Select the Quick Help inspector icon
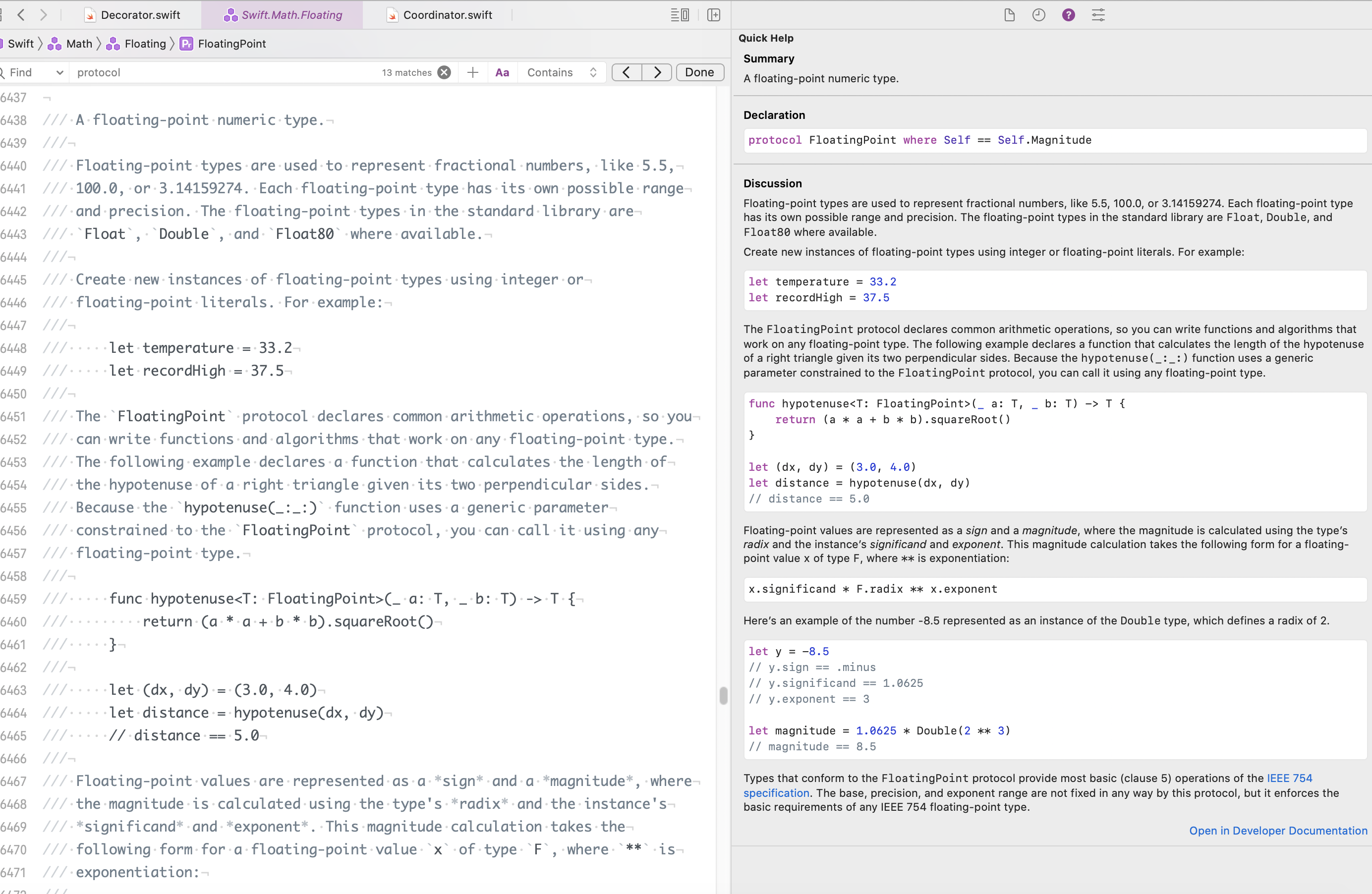Viewport: 1372px width, 894px height. (x=1068, y=15)
